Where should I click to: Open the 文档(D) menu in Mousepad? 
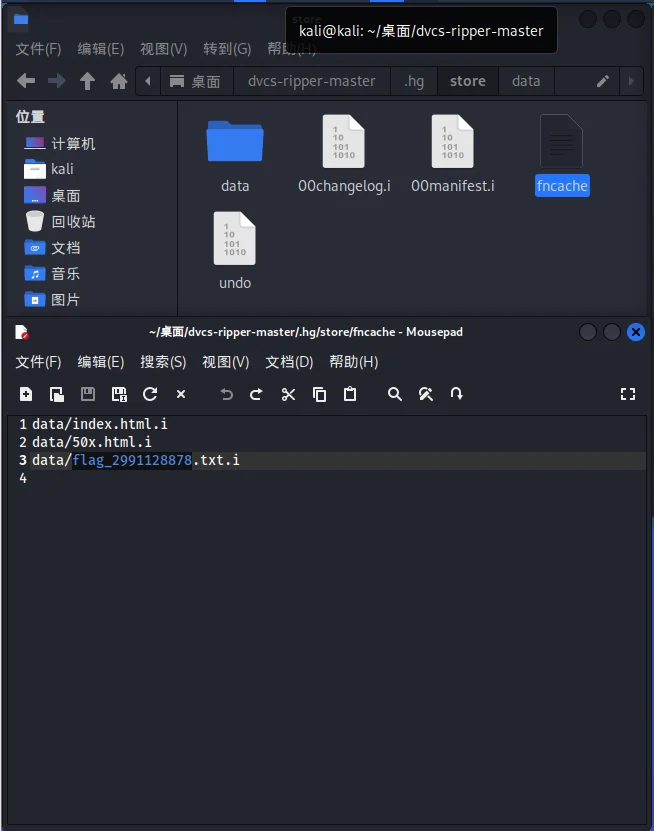[x=289, y=362]
